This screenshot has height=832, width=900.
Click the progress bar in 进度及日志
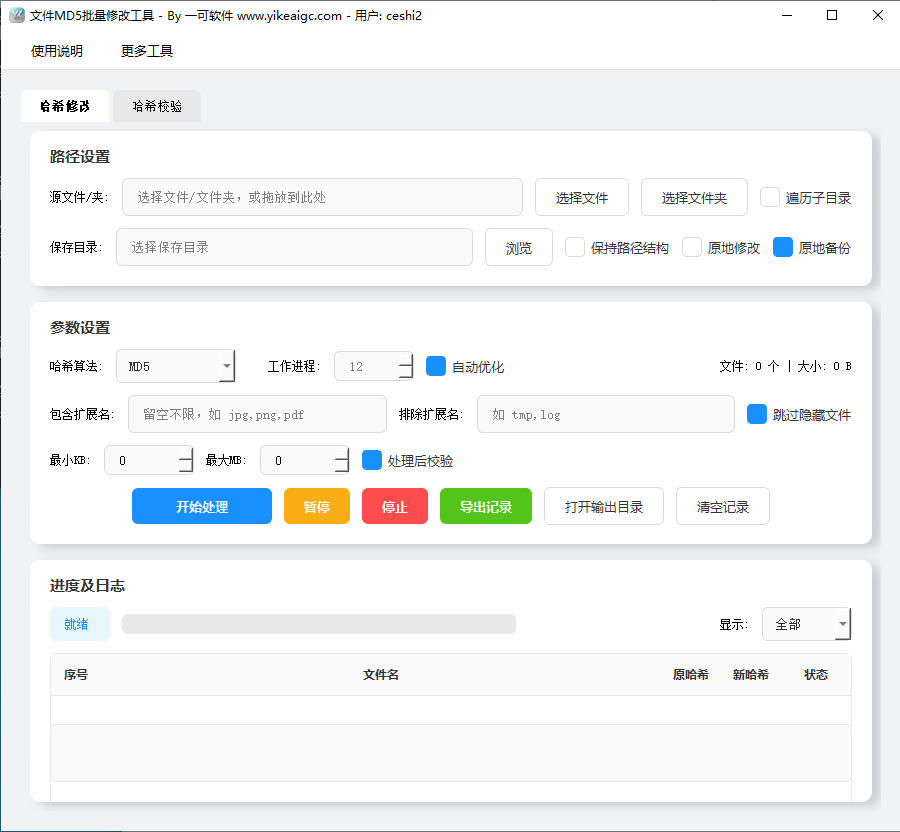319,624
